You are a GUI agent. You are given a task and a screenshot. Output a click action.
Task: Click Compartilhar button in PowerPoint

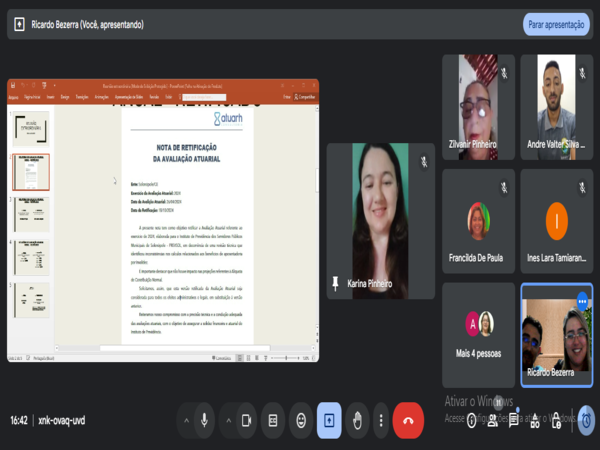tap(305, 97)
